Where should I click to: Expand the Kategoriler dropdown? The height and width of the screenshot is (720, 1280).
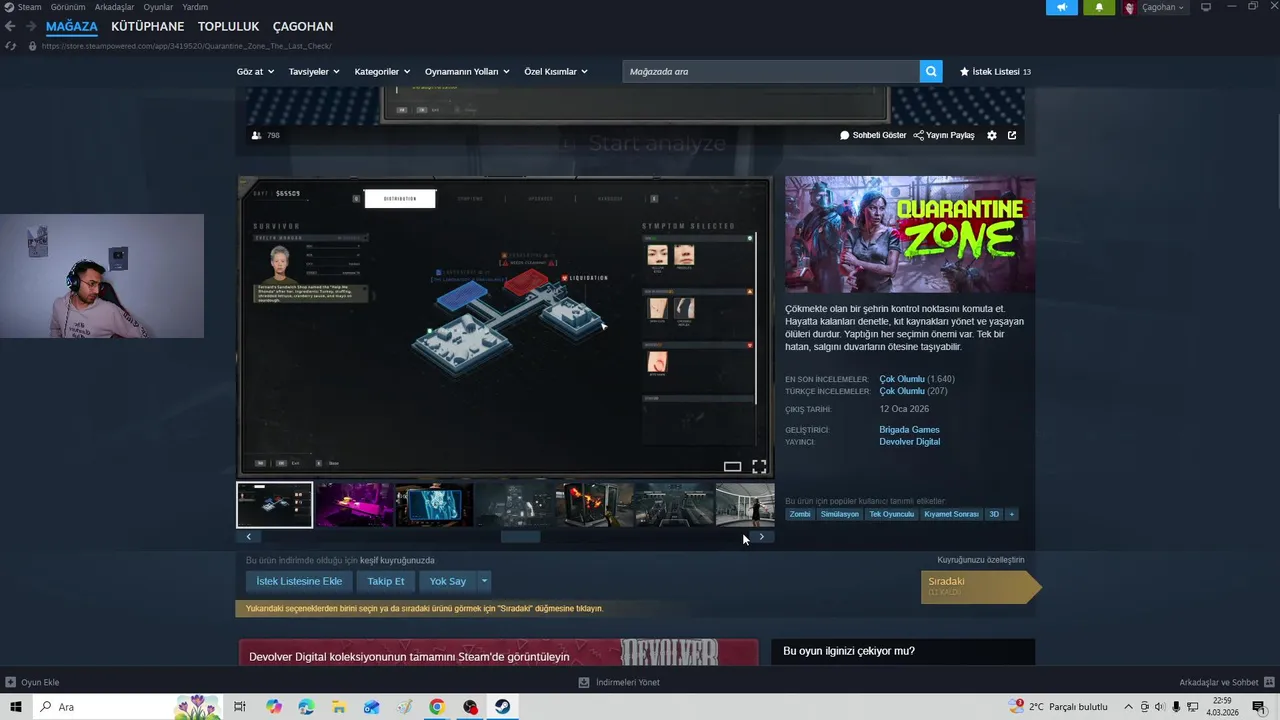tap(382, 72)
